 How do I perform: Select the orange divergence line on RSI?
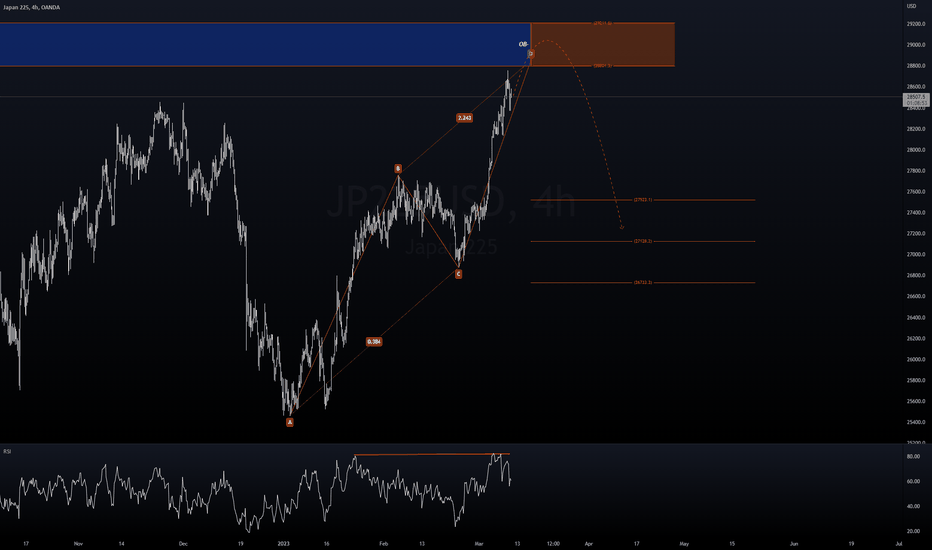432,454
